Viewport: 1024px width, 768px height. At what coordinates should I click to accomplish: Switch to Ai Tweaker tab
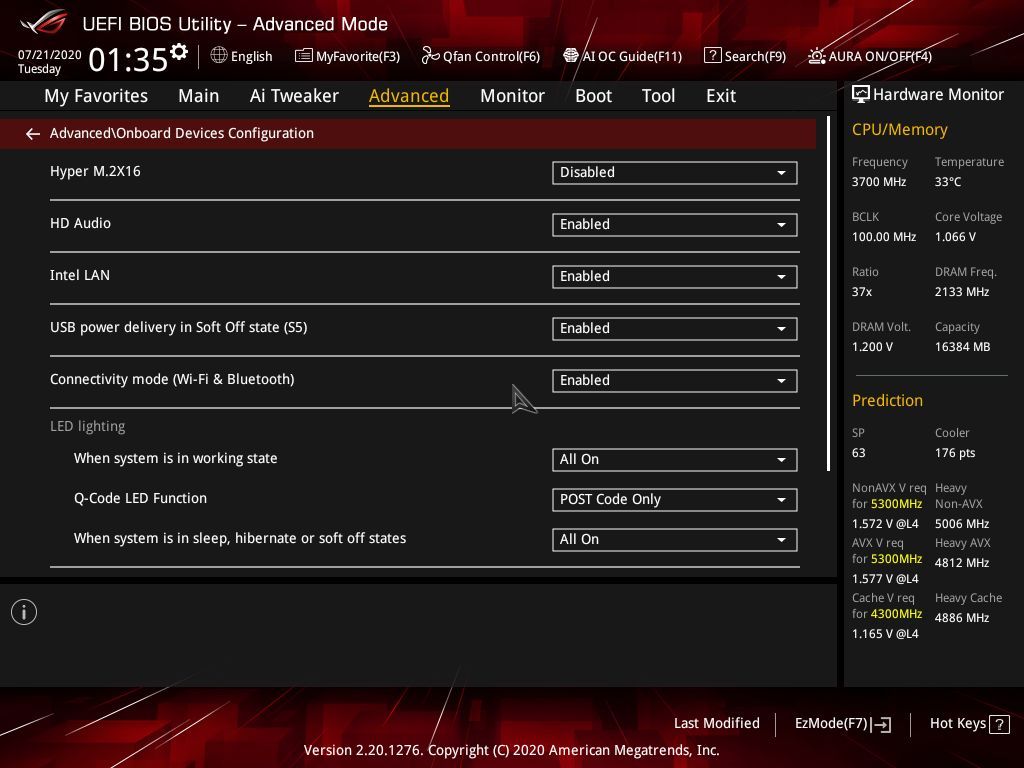click(x=294, y=96)
